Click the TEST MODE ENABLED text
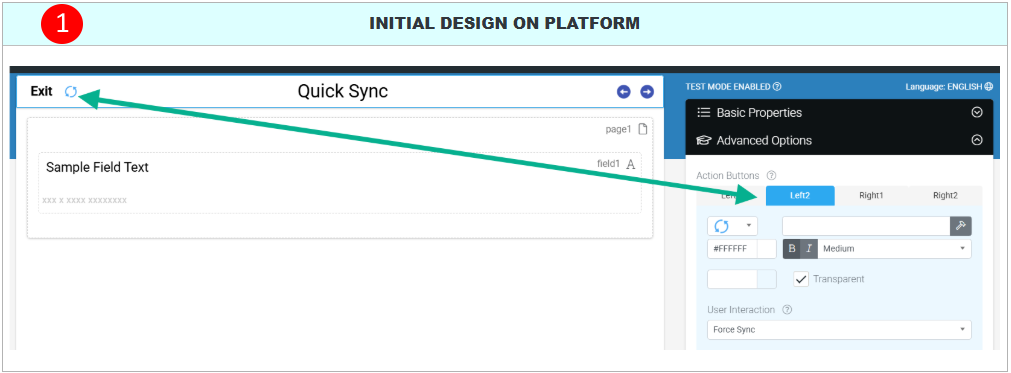The width and height of the screenshot is (1011, 373). [728, 87]
